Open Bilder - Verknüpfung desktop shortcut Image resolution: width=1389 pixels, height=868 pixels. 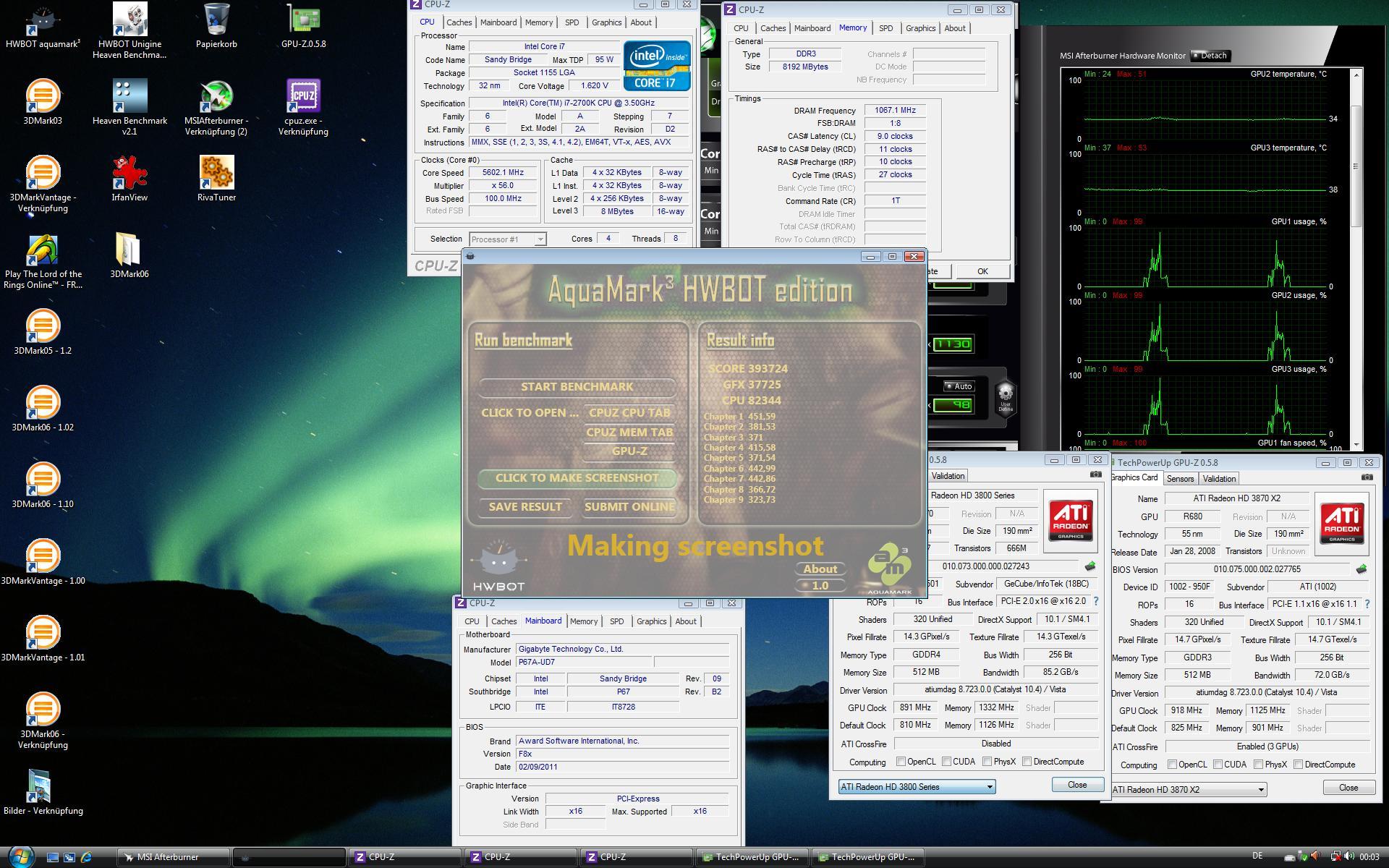43,793
